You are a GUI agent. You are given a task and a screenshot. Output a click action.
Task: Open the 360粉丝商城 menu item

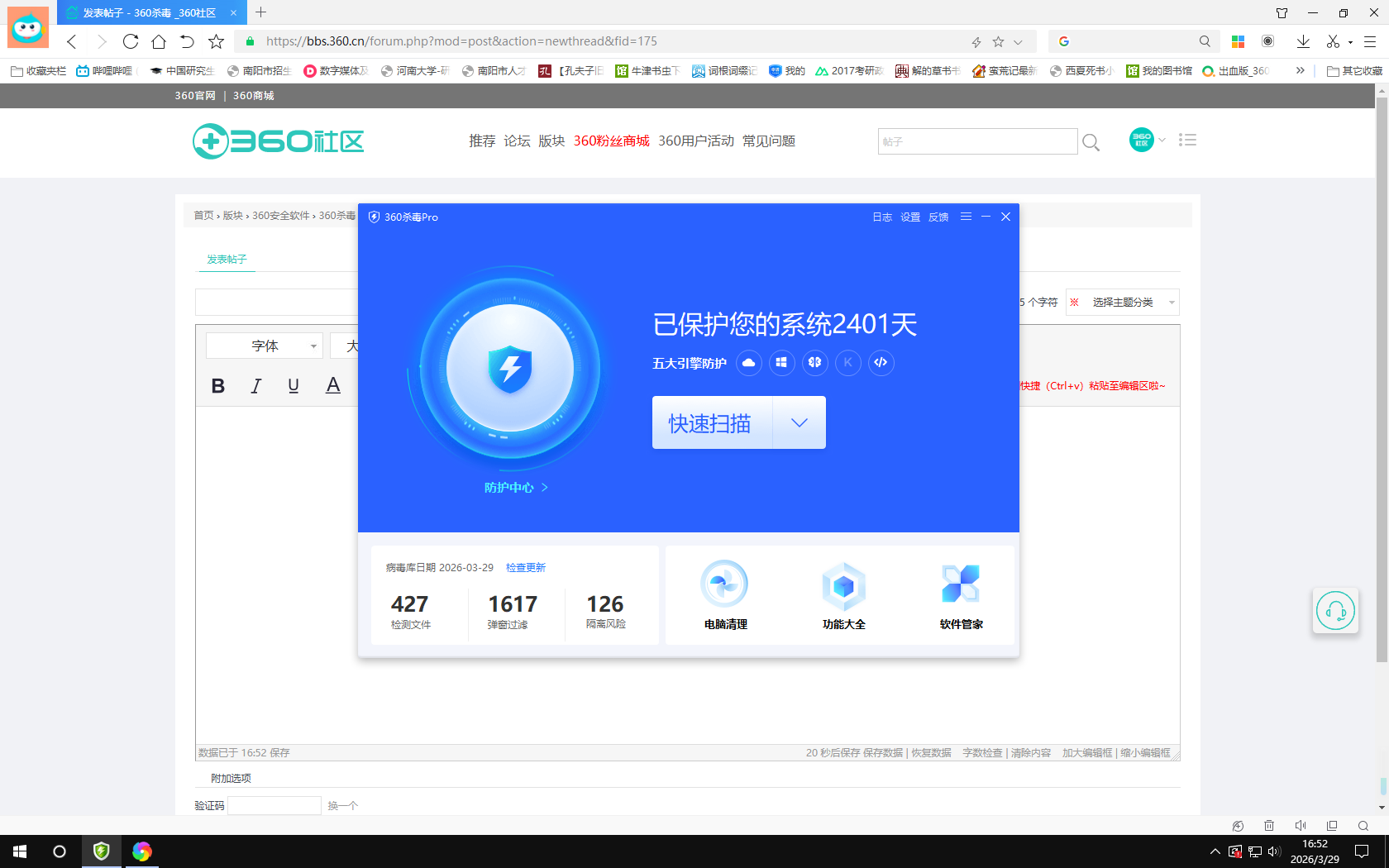(x=611, y=141)
